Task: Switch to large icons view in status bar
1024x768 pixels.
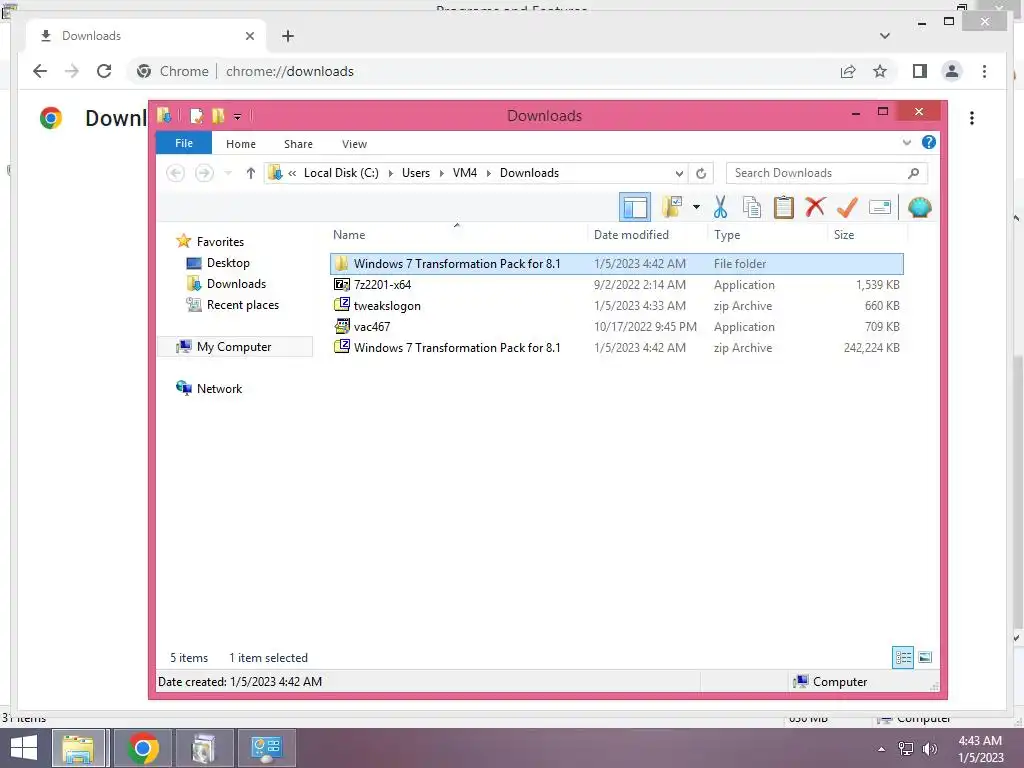Action: coord(925,658)
